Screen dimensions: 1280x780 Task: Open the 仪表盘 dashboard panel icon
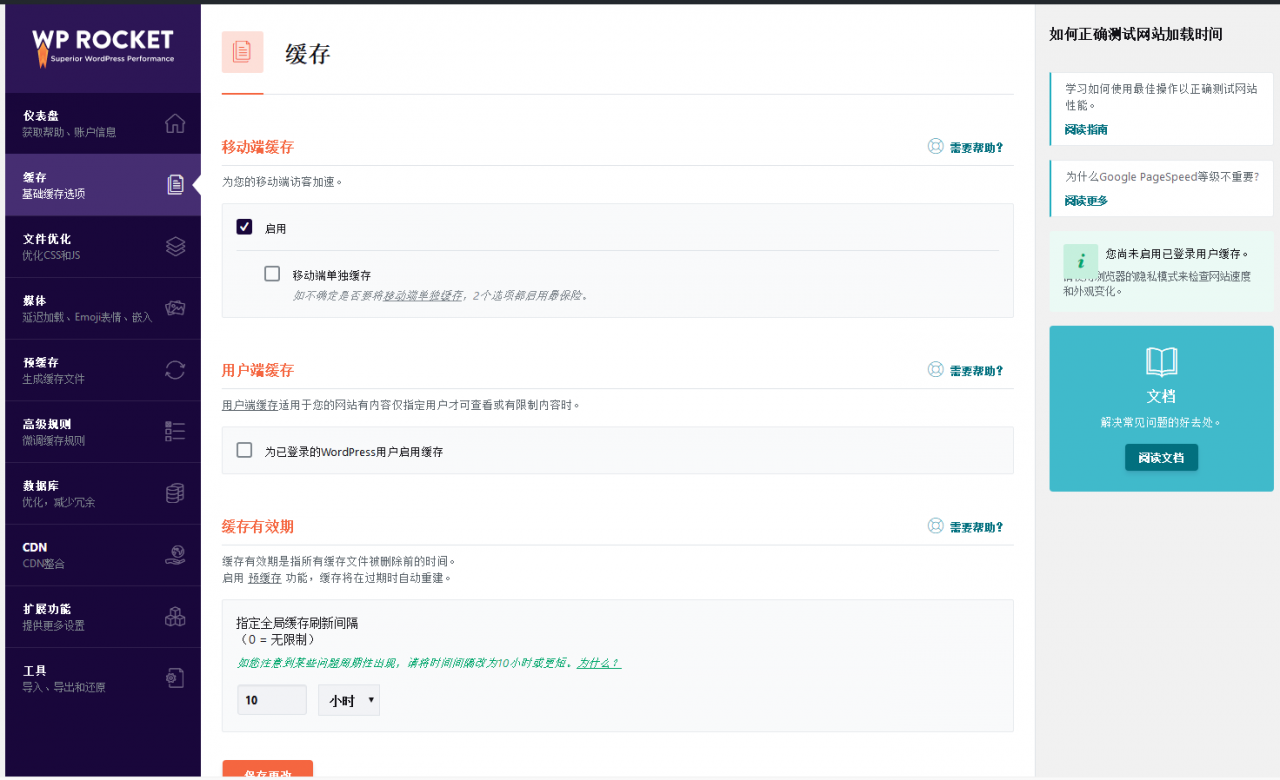tap(175, 122)
